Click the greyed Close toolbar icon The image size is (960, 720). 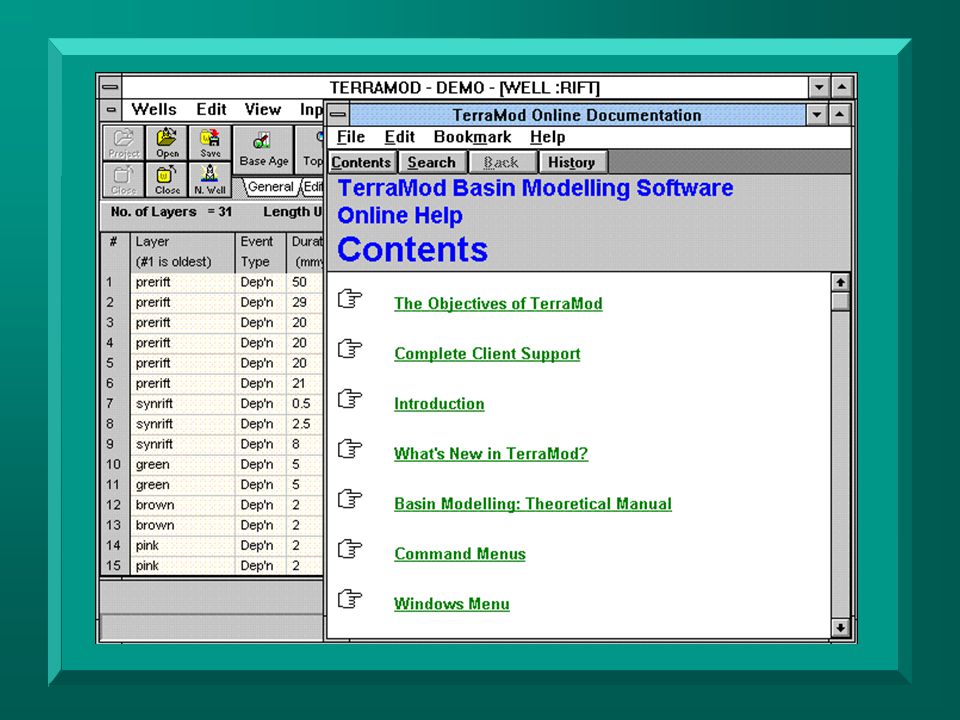(x=124, y=179)
